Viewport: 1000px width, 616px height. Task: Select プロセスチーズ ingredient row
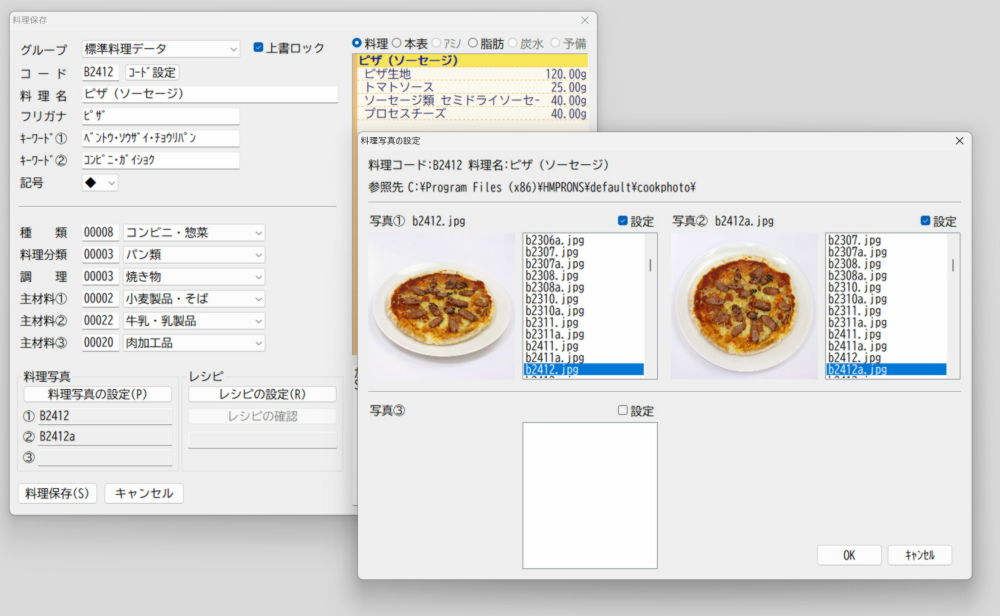point(472,114)
